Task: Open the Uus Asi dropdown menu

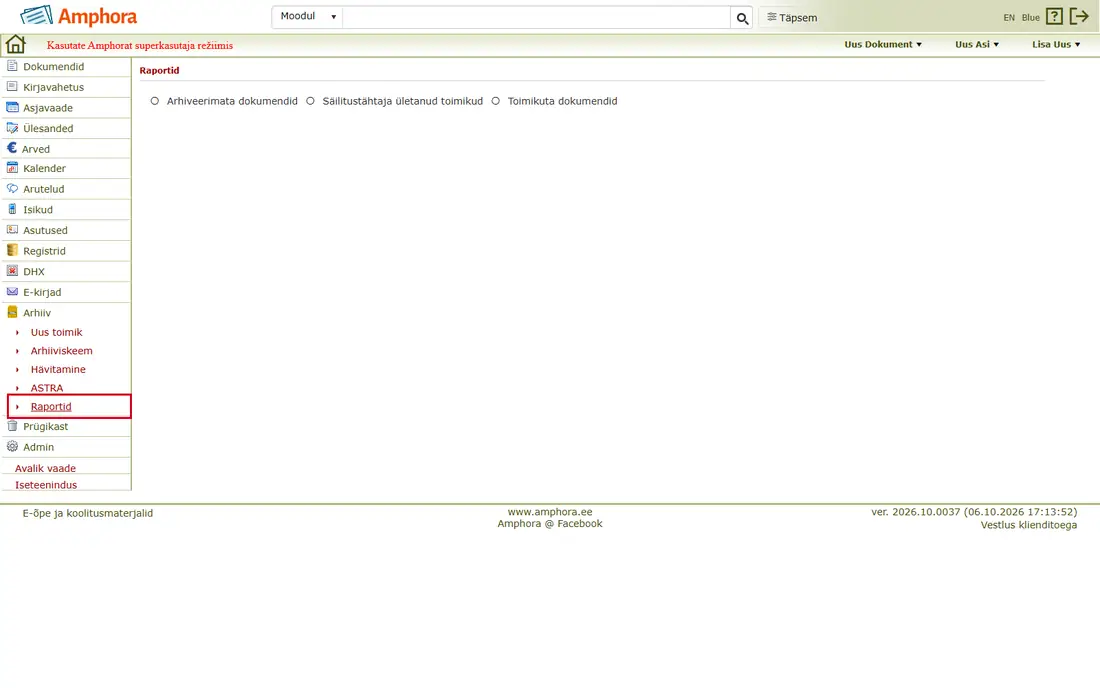Action: click(x=977, y=44)
